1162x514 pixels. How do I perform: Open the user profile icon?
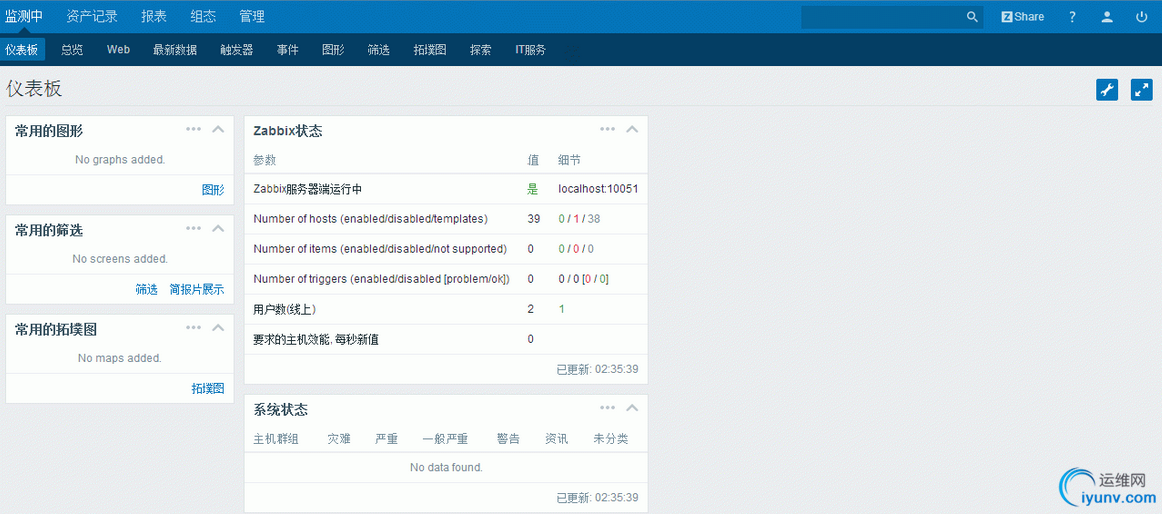[x=1107, y=16]
